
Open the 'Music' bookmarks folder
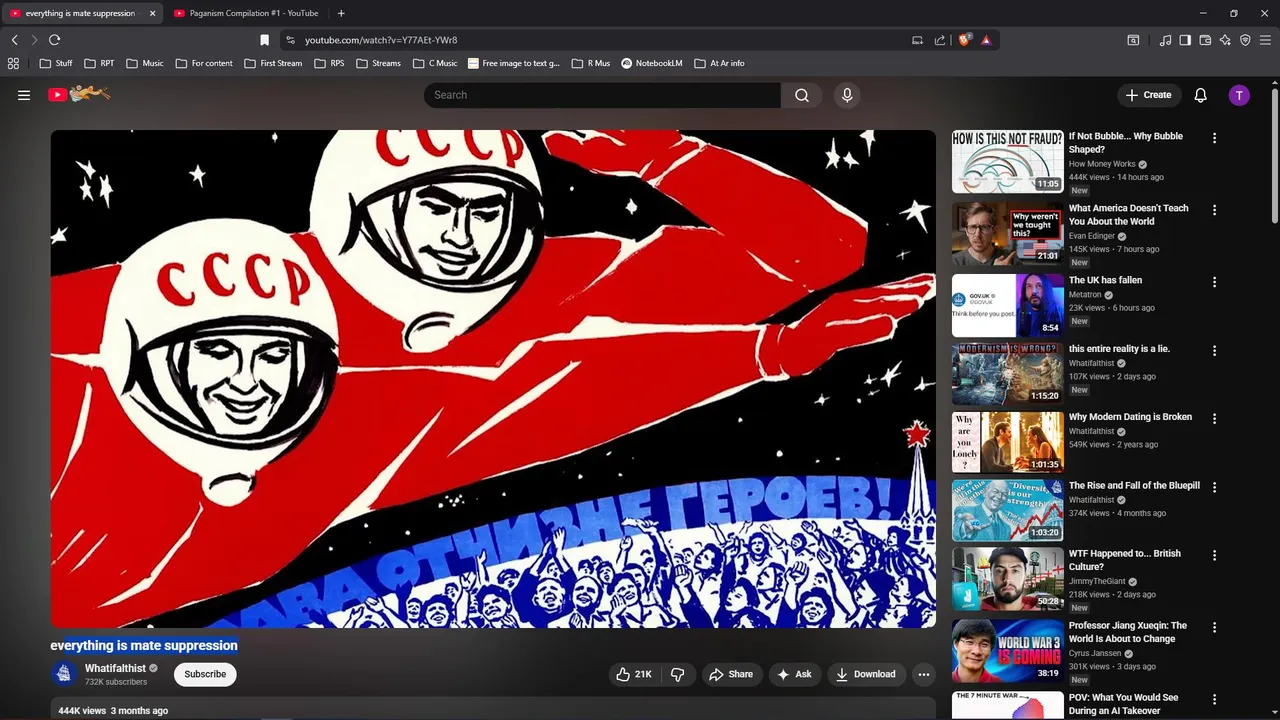(145, 63)
